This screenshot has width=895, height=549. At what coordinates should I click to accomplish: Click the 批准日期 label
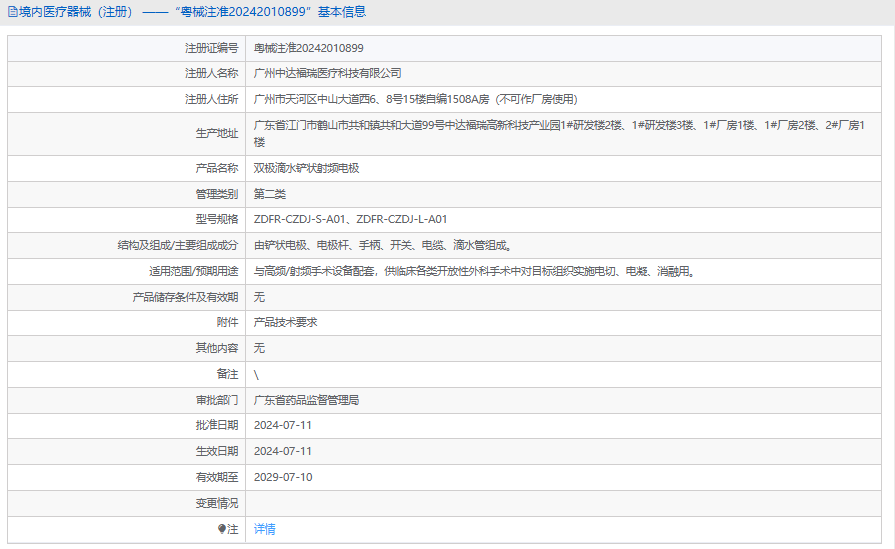[216, 425]
